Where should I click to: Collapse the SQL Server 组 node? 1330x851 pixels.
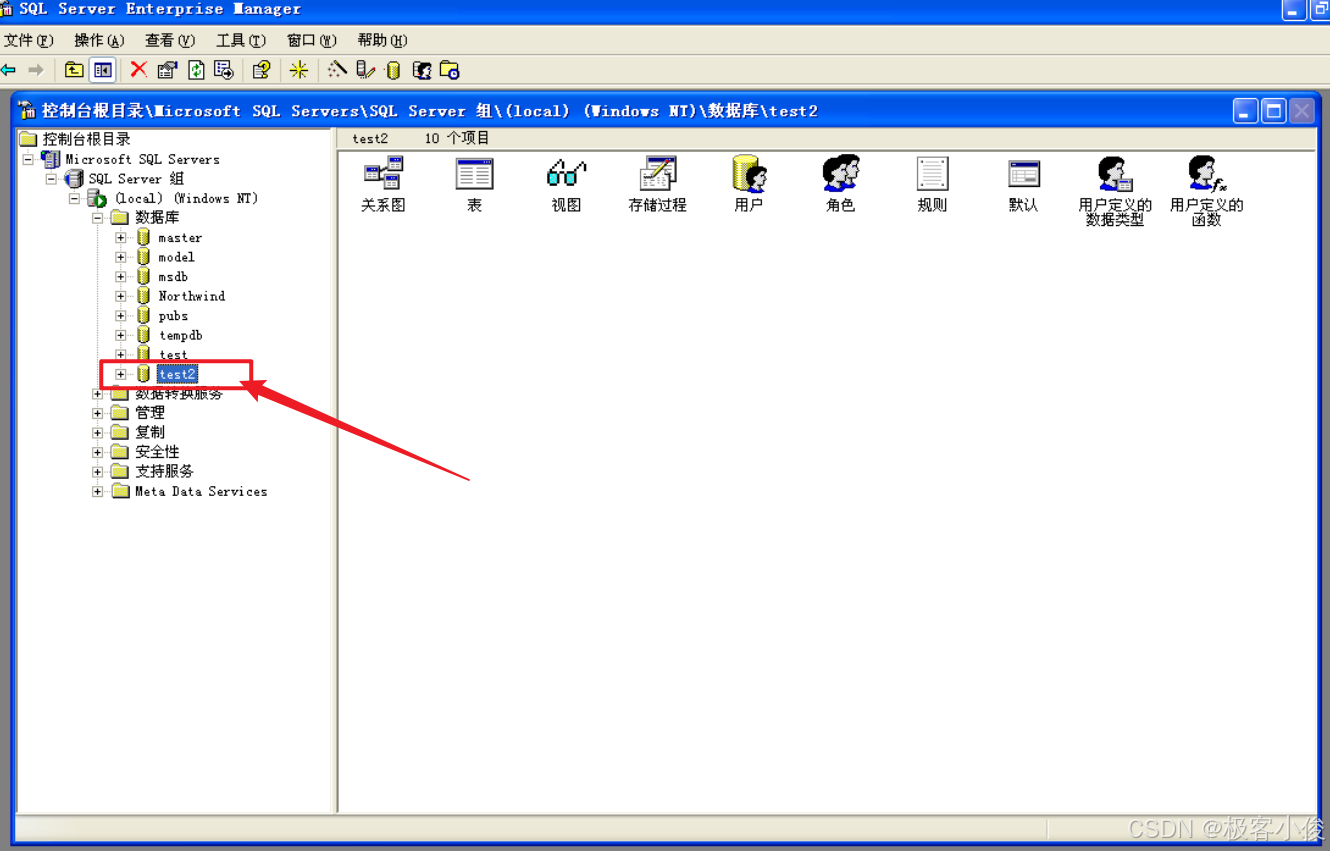pos(51,179)
